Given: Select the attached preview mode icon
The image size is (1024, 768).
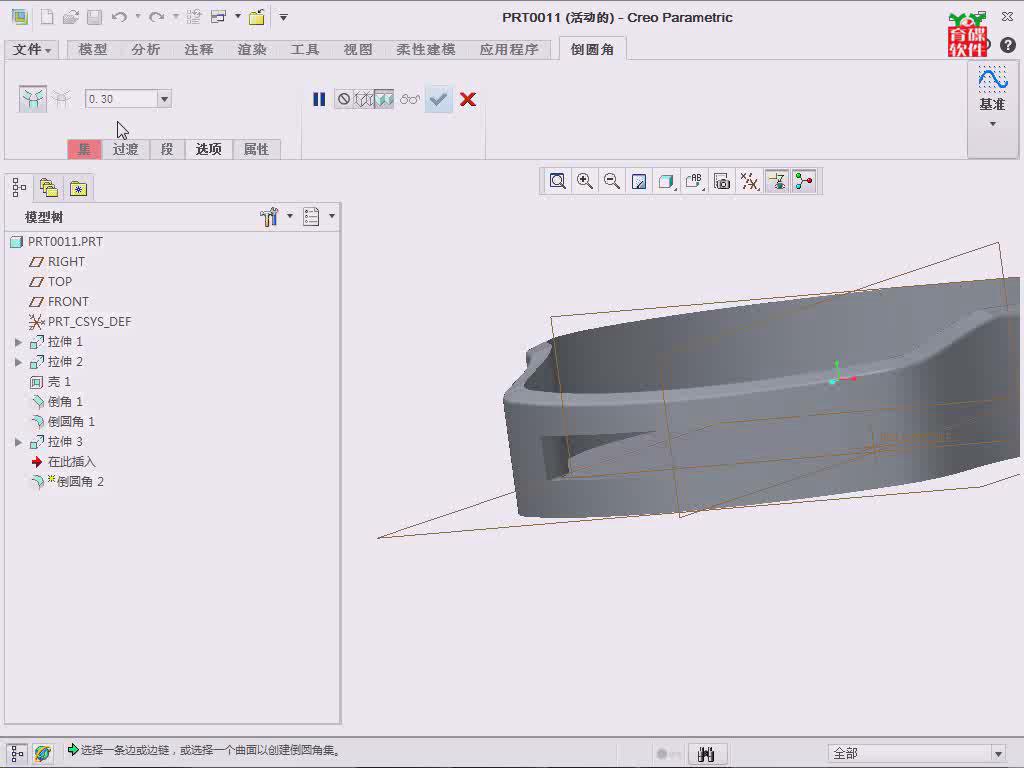Looking at the screenshot, I should point(384,99).
